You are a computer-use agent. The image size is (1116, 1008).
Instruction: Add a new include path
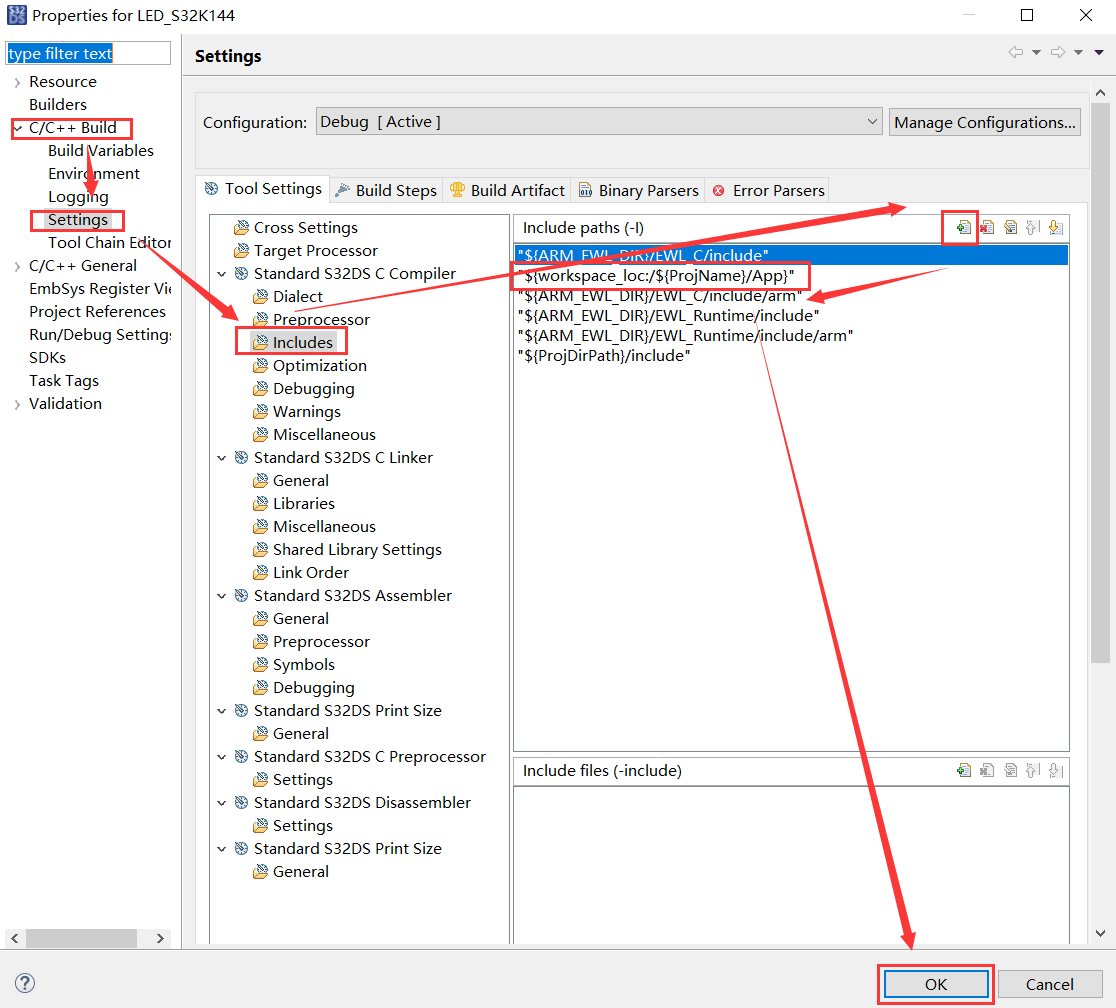tap(963, 228)
